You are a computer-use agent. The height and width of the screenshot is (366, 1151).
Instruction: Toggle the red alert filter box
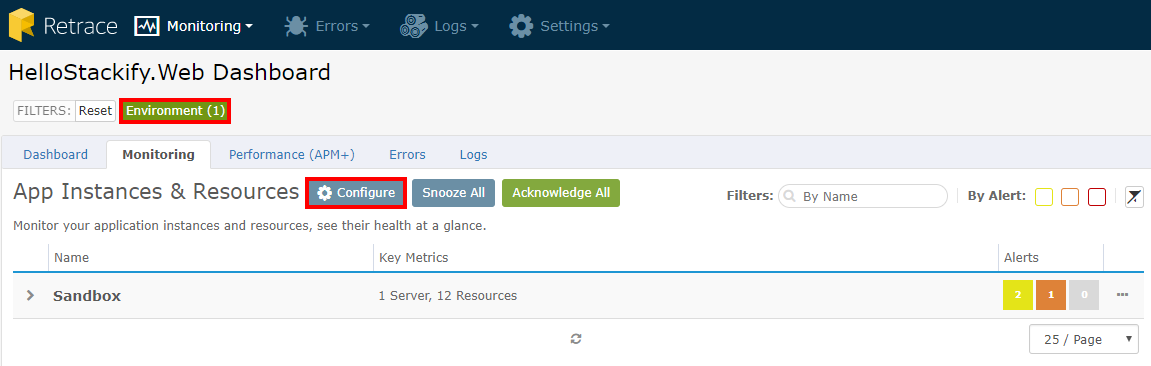(x=1097, y=197)
